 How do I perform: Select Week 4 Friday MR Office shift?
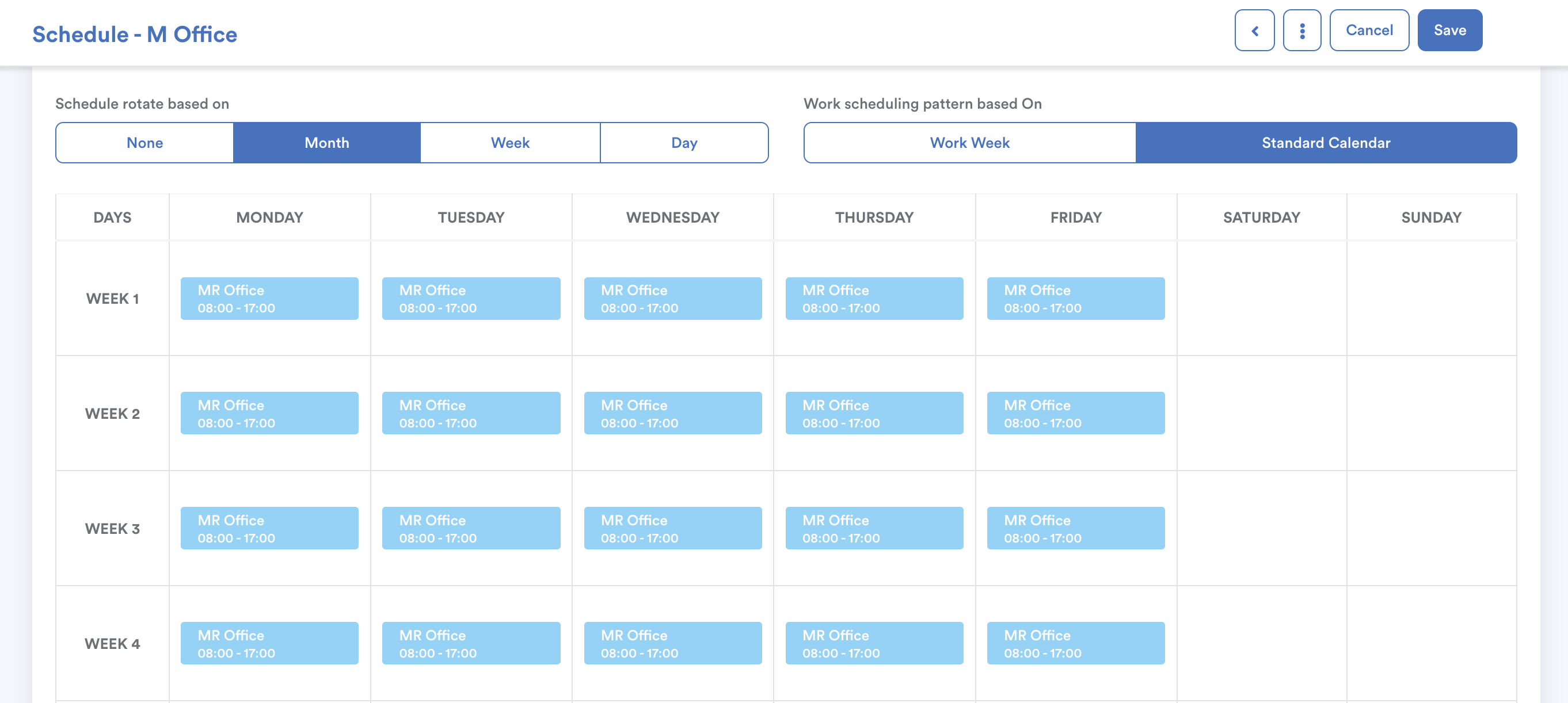pos(1076,643)
